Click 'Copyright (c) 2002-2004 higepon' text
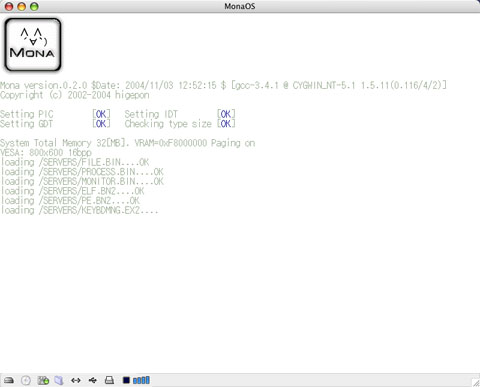The image size is (480, 387). [75, 95]
